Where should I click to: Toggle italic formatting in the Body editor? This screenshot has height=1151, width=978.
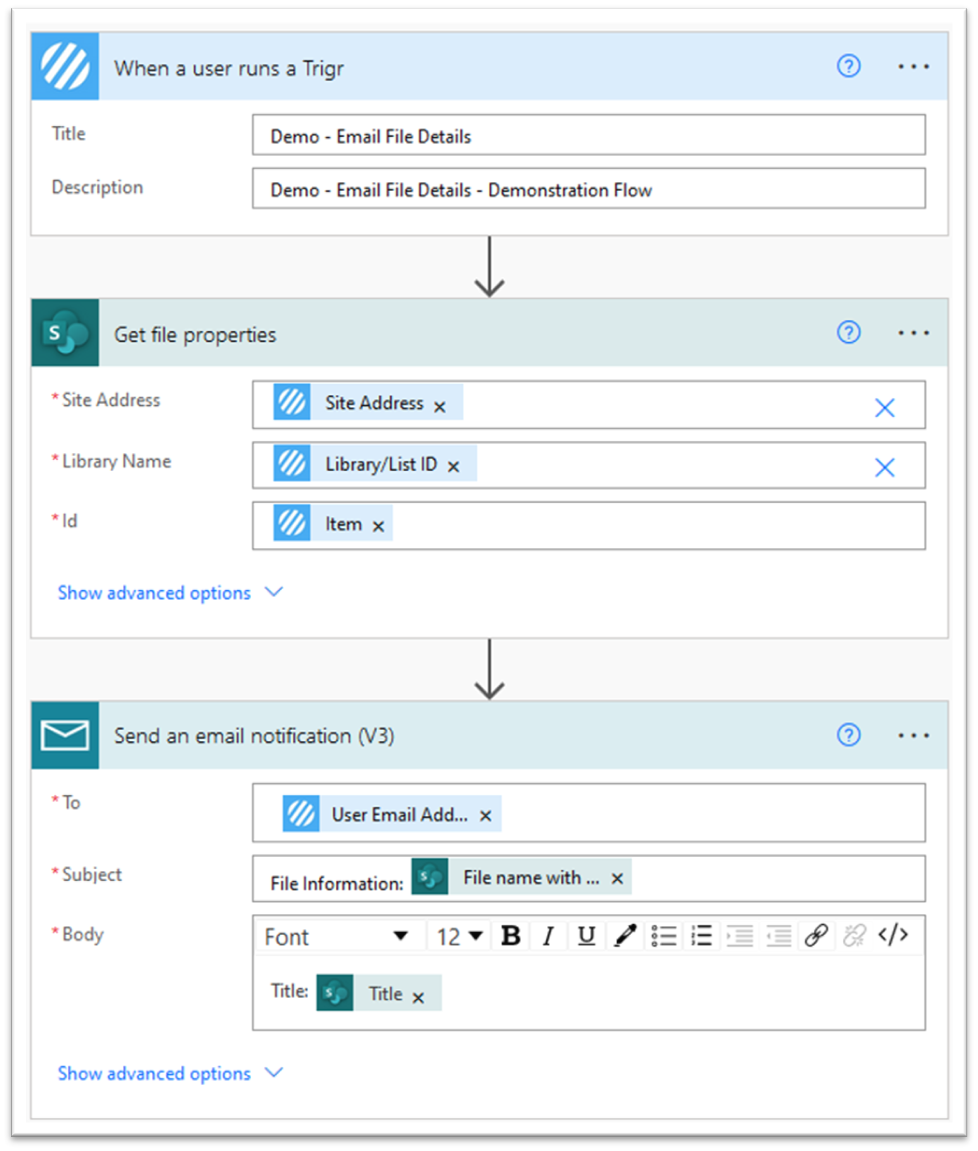548,936
